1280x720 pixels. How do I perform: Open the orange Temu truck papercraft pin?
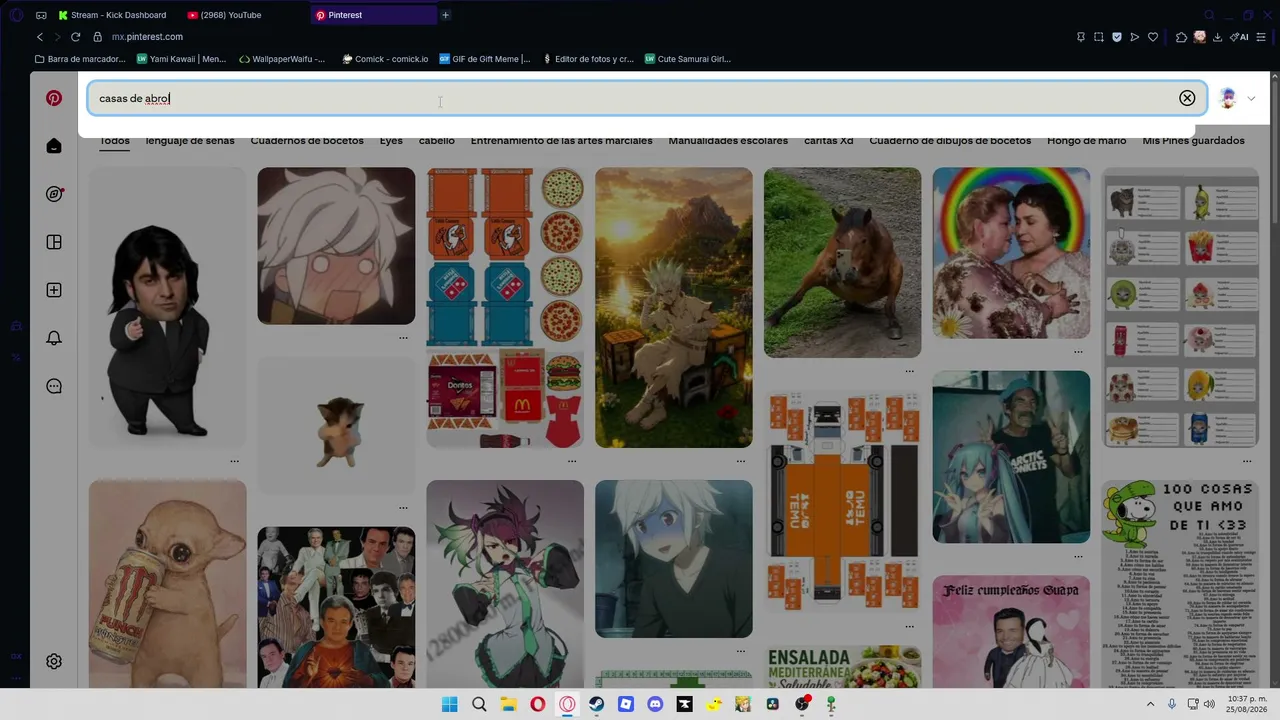pyautogui.click(x=842, y=501)
